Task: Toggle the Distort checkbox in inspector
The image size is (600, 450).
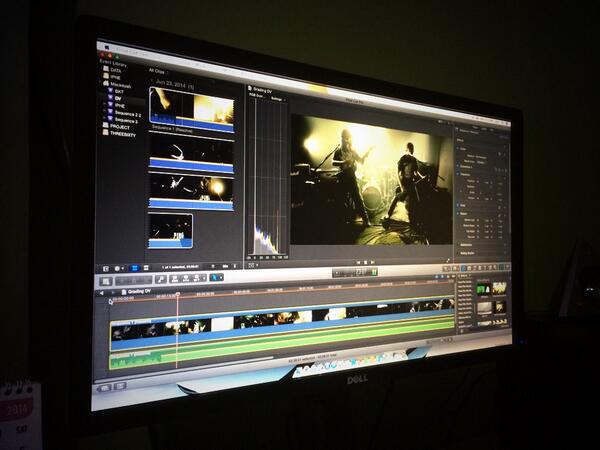Action: tap(459, 214)
